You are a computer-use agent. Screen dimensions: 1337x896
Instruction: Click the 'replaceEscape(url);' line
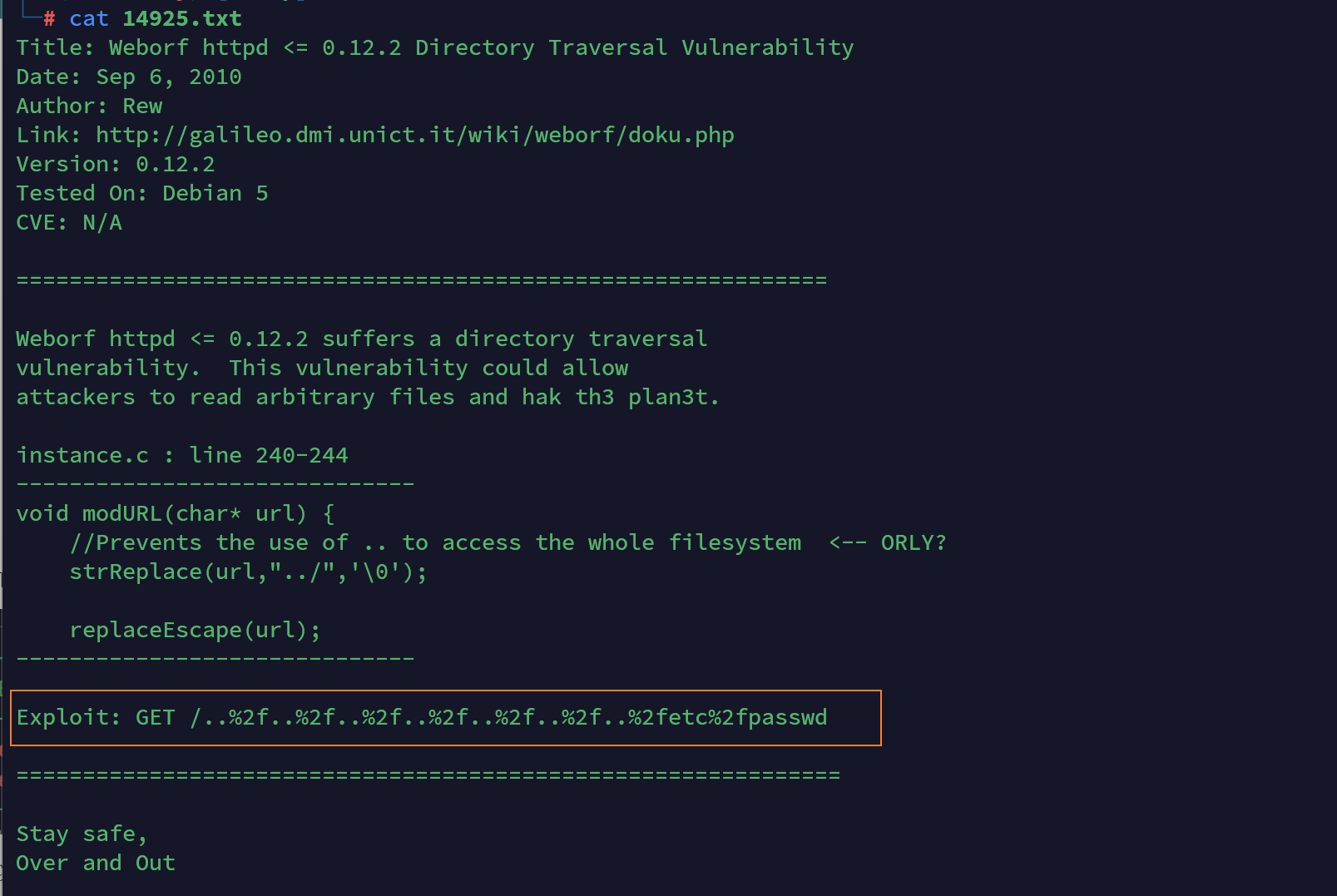(196, 630)
